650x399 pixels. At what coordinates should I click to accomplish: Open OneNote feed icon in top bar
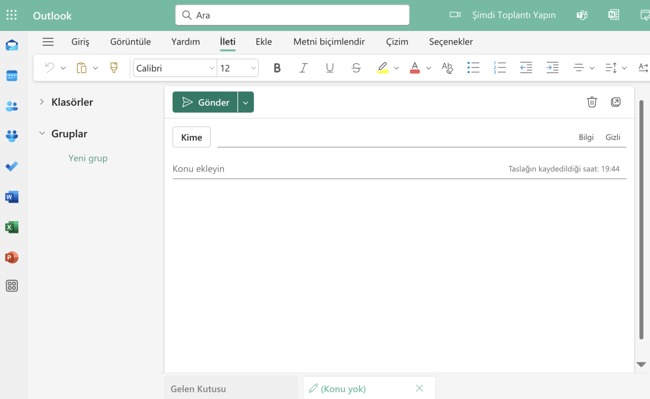(614, 15)
